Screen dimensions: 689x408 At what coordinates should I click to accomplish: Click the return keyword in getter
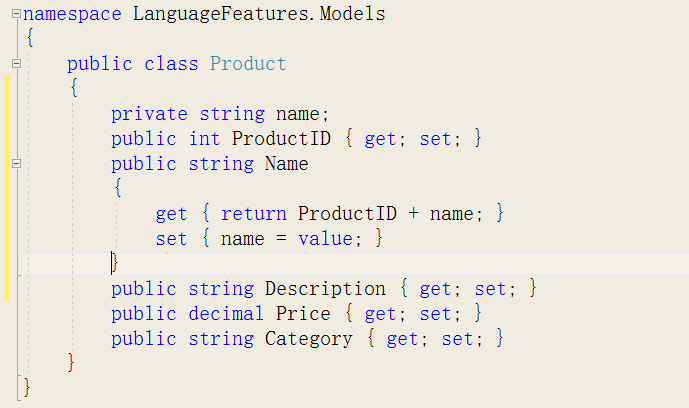pyautogui.click(x=254, y=214)
